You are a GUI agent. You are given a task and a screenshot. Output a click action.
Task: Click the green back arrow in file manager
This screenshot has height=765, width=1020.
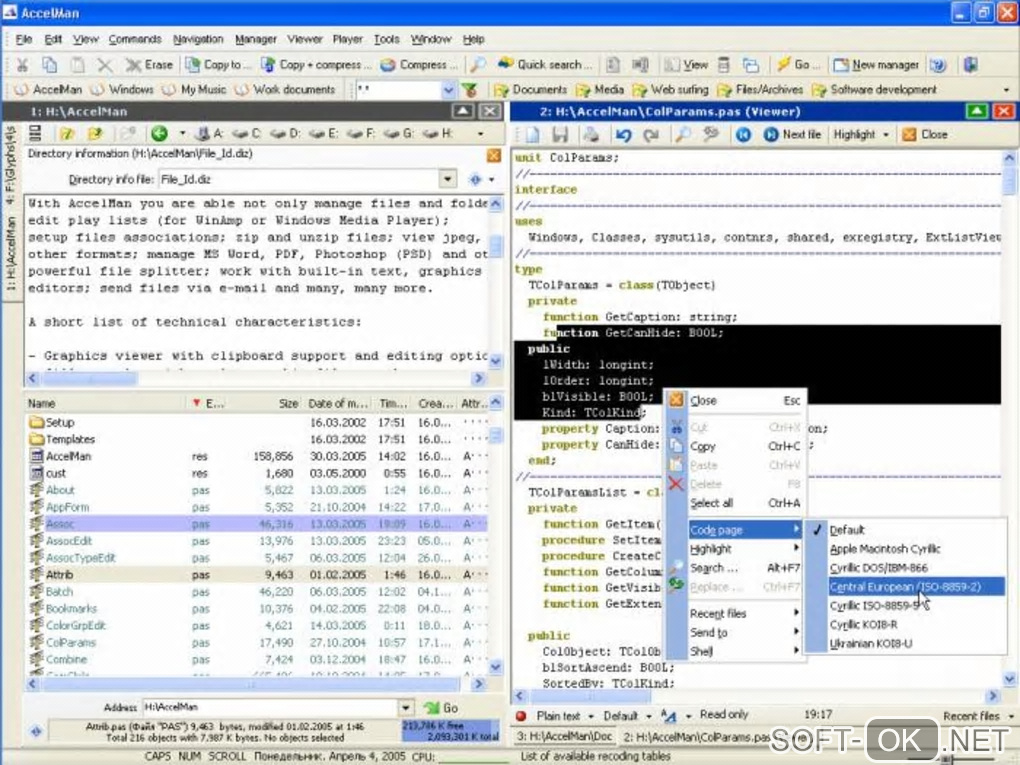point(159,133)
